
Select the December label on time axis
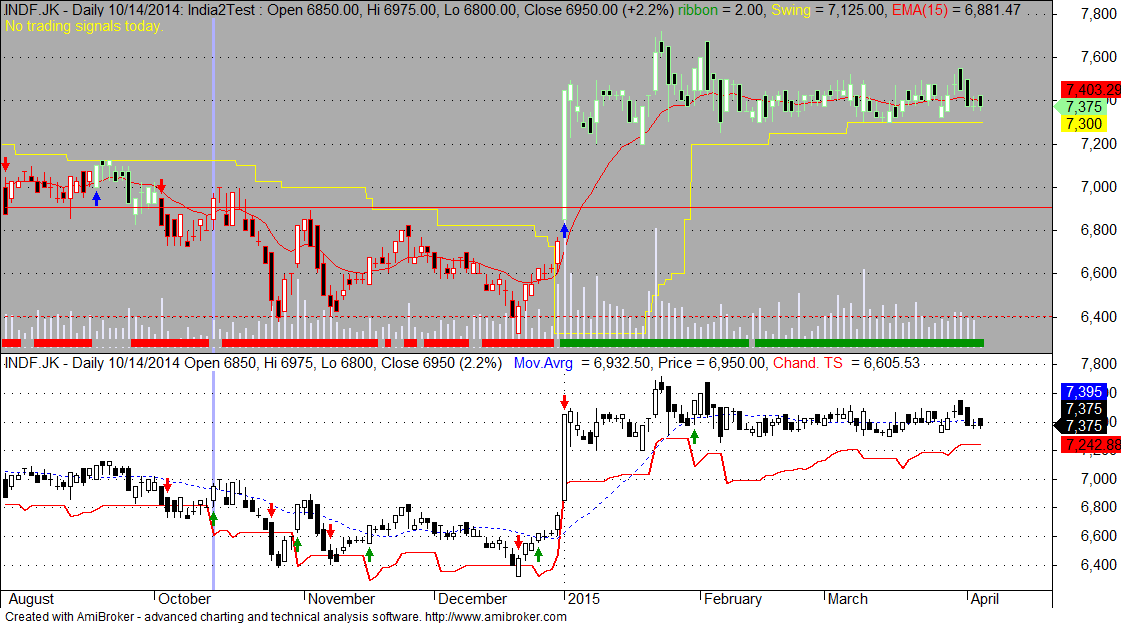pyautogui.click(x=472, y=599)
